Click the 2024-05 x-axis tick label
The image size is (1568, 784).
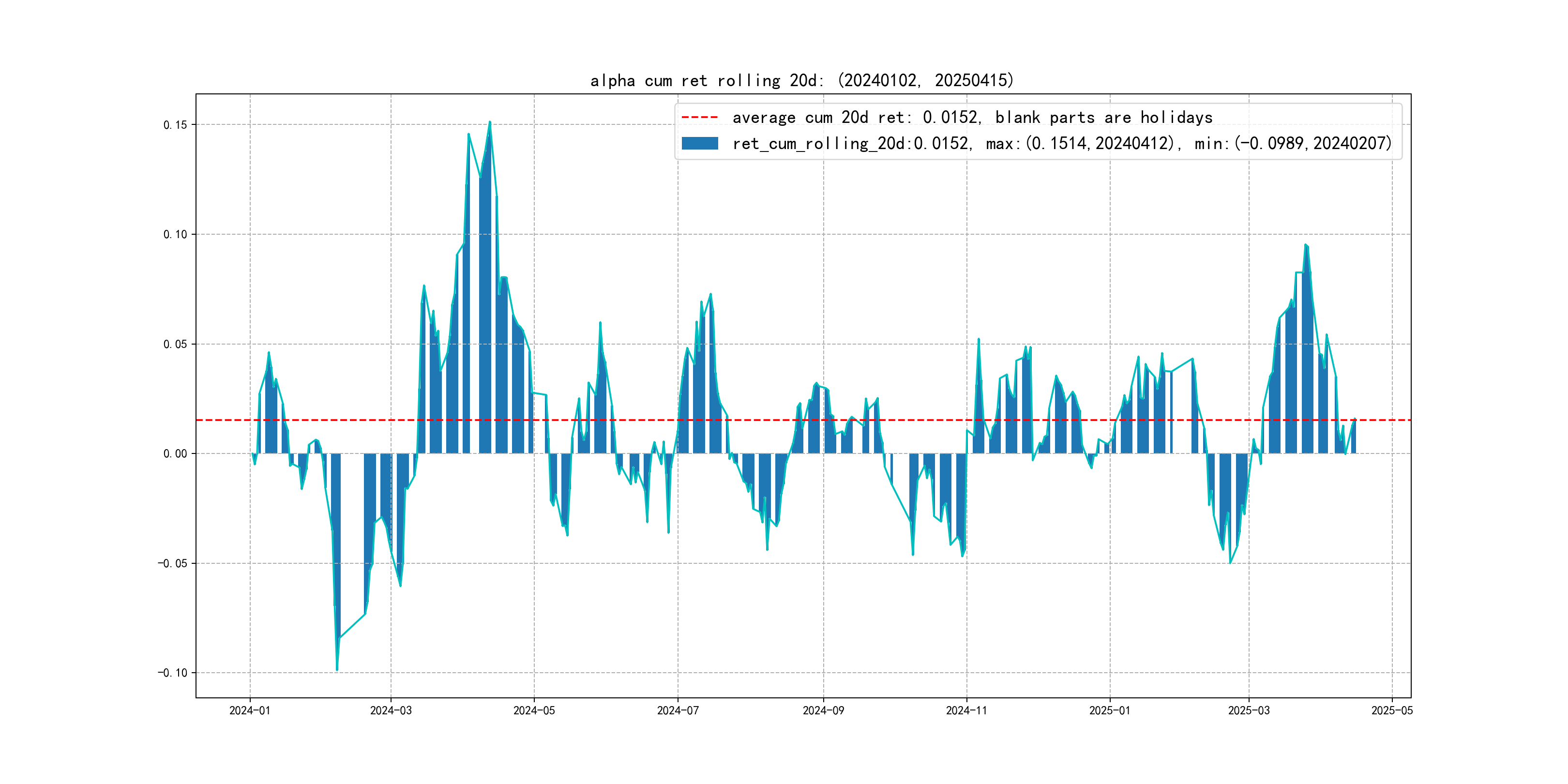click(534, 710)
